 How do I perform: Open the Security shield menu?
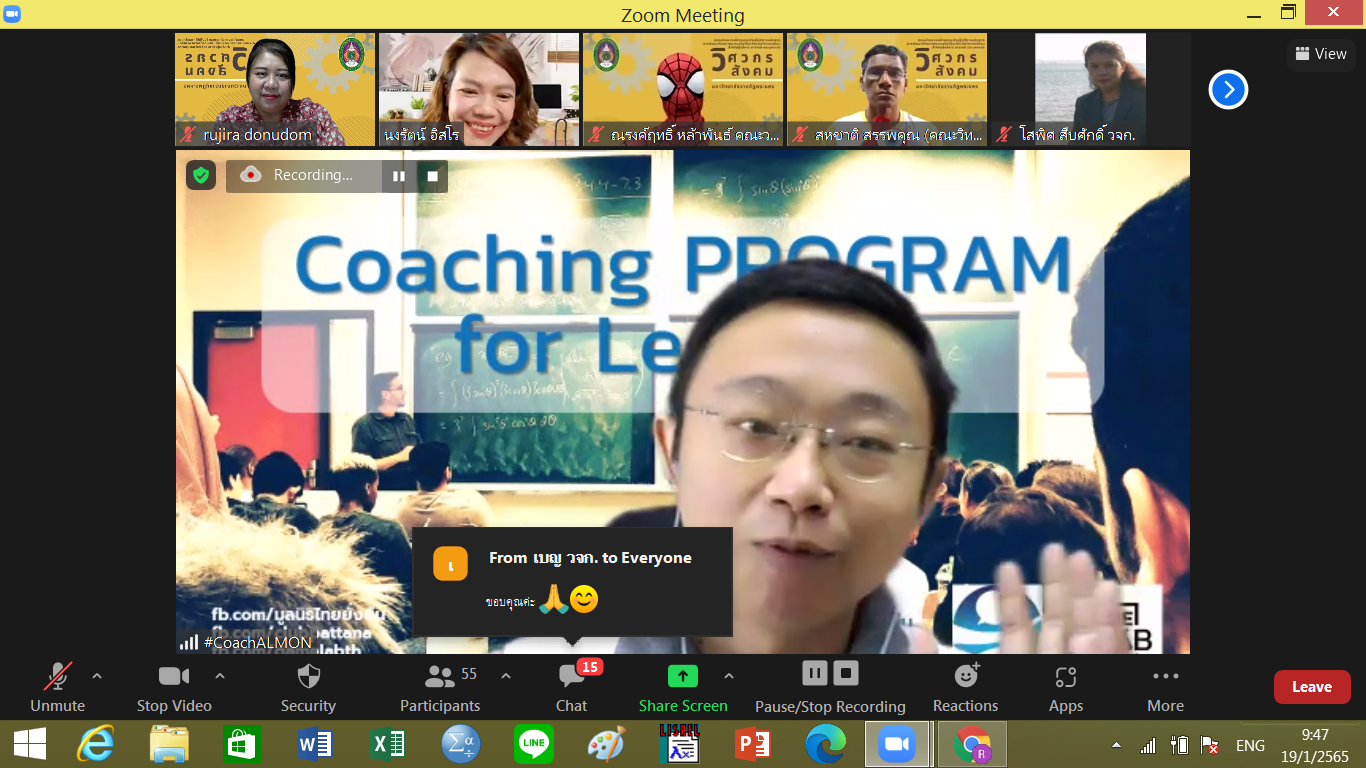click(308, 687)
